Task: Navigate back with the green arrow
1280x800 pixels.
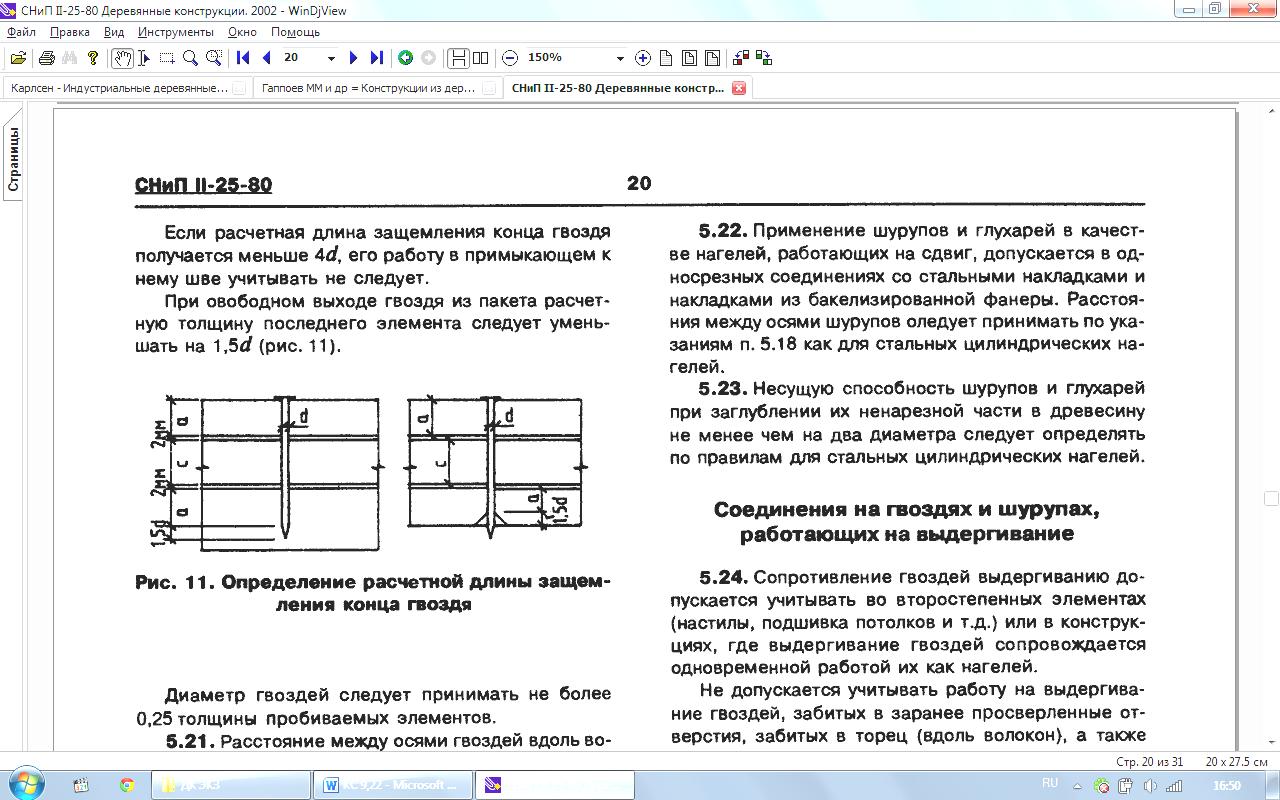Action: (405, 58)
